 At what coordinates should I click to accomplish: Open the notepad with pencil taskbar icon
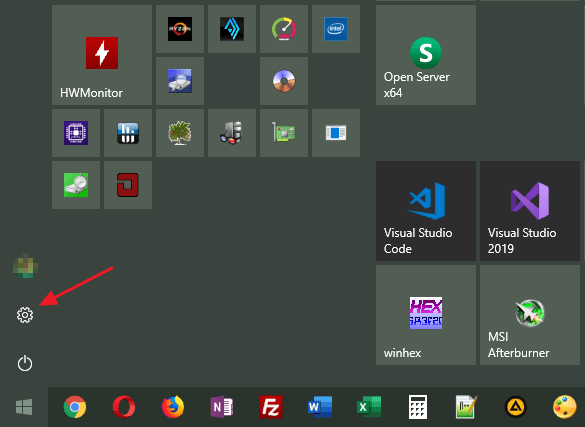tap(467, 407)
